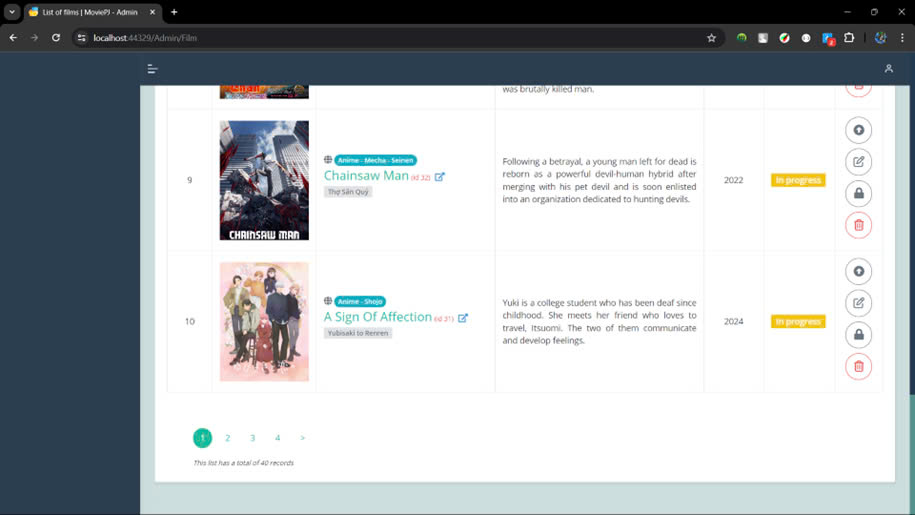Click the total of 40 records text
Image resolution: width=915 pixels, height=515 pixels.
point(243,463)
